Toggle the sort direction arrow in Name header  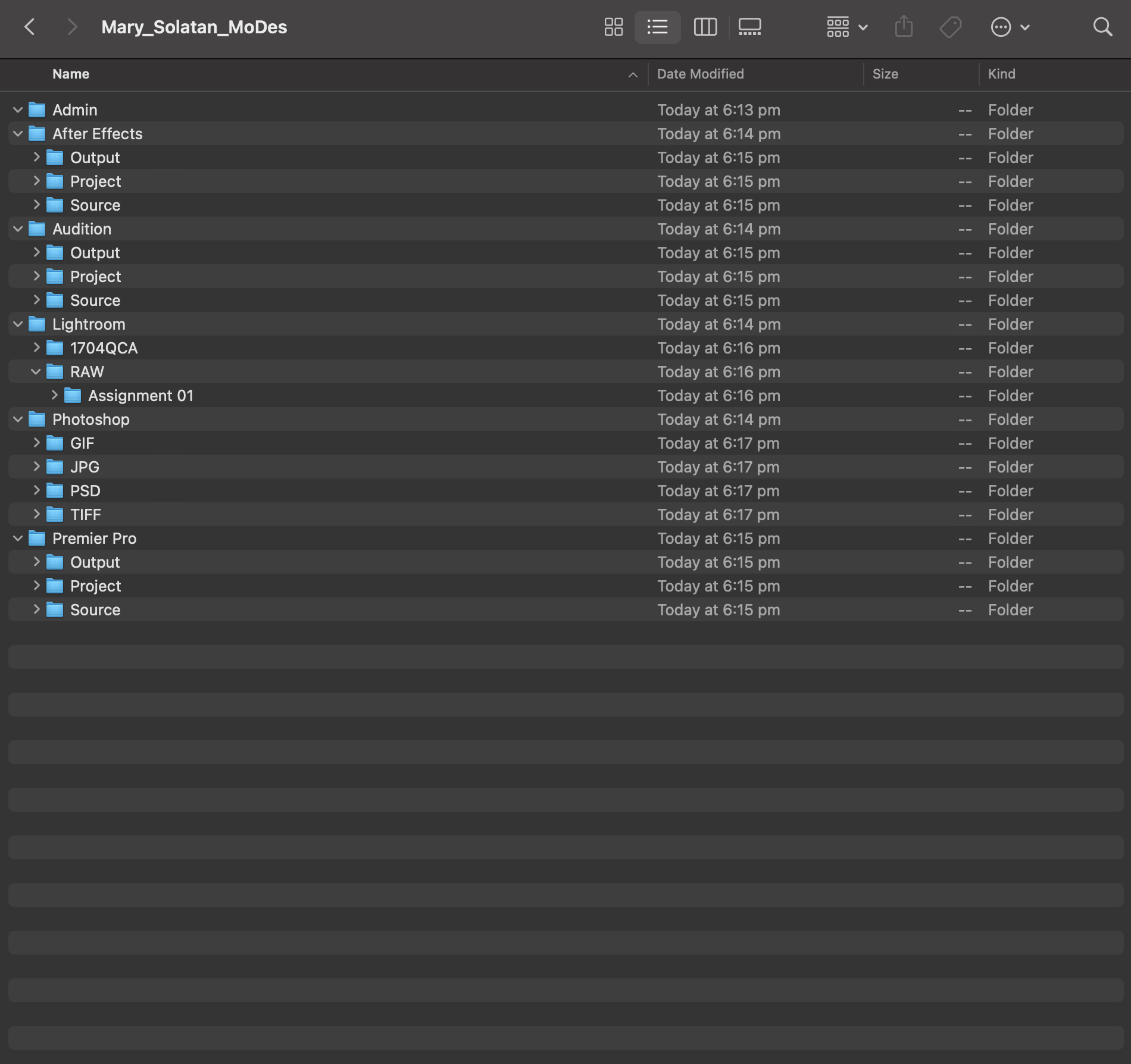coord(633,75)
